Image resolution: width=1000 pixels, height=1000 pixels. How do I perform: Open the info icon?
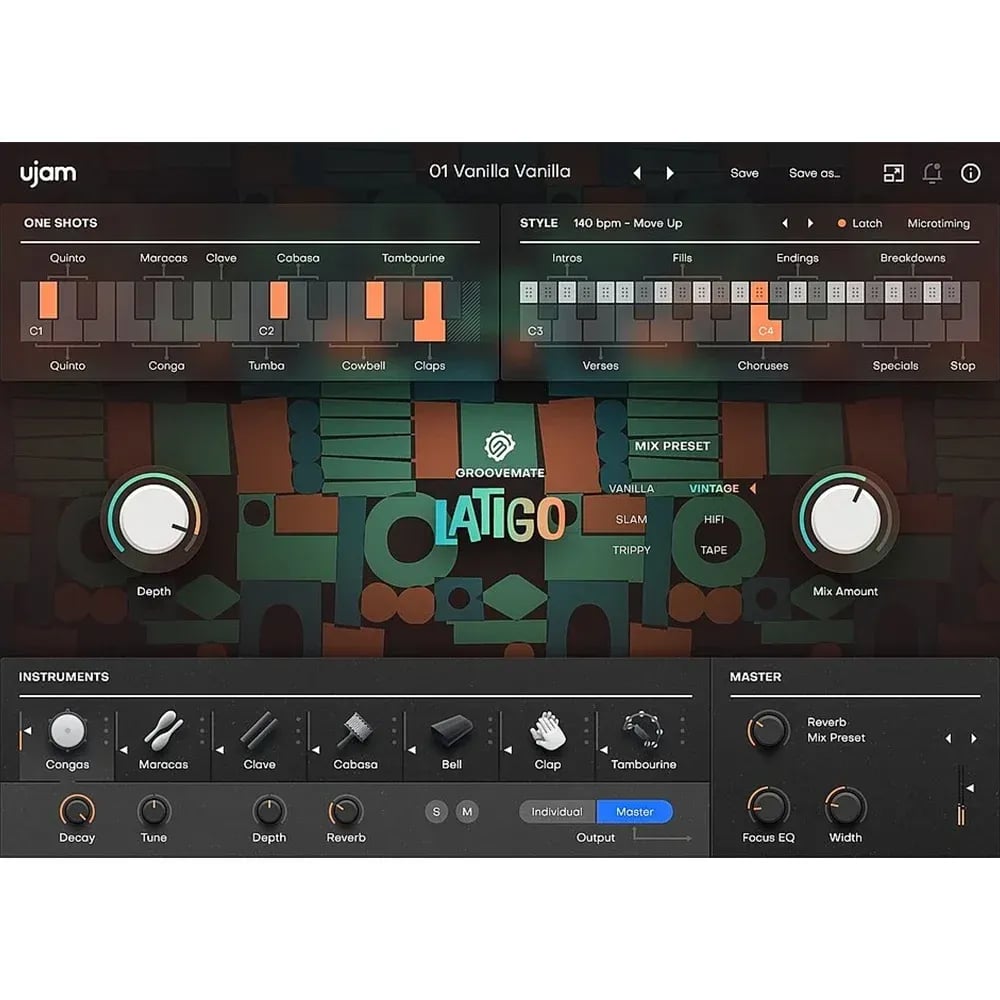[x=970, y=173]
